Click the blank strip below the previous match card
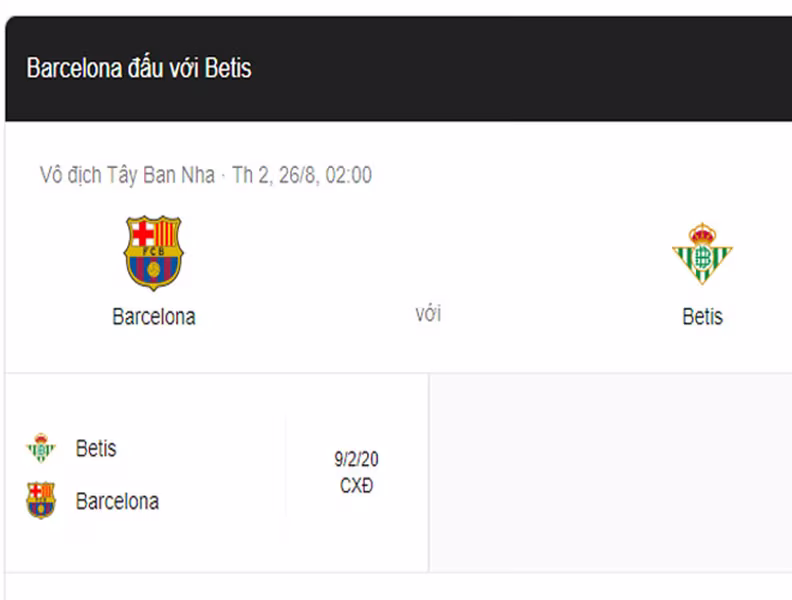 [x=399, y=587]
